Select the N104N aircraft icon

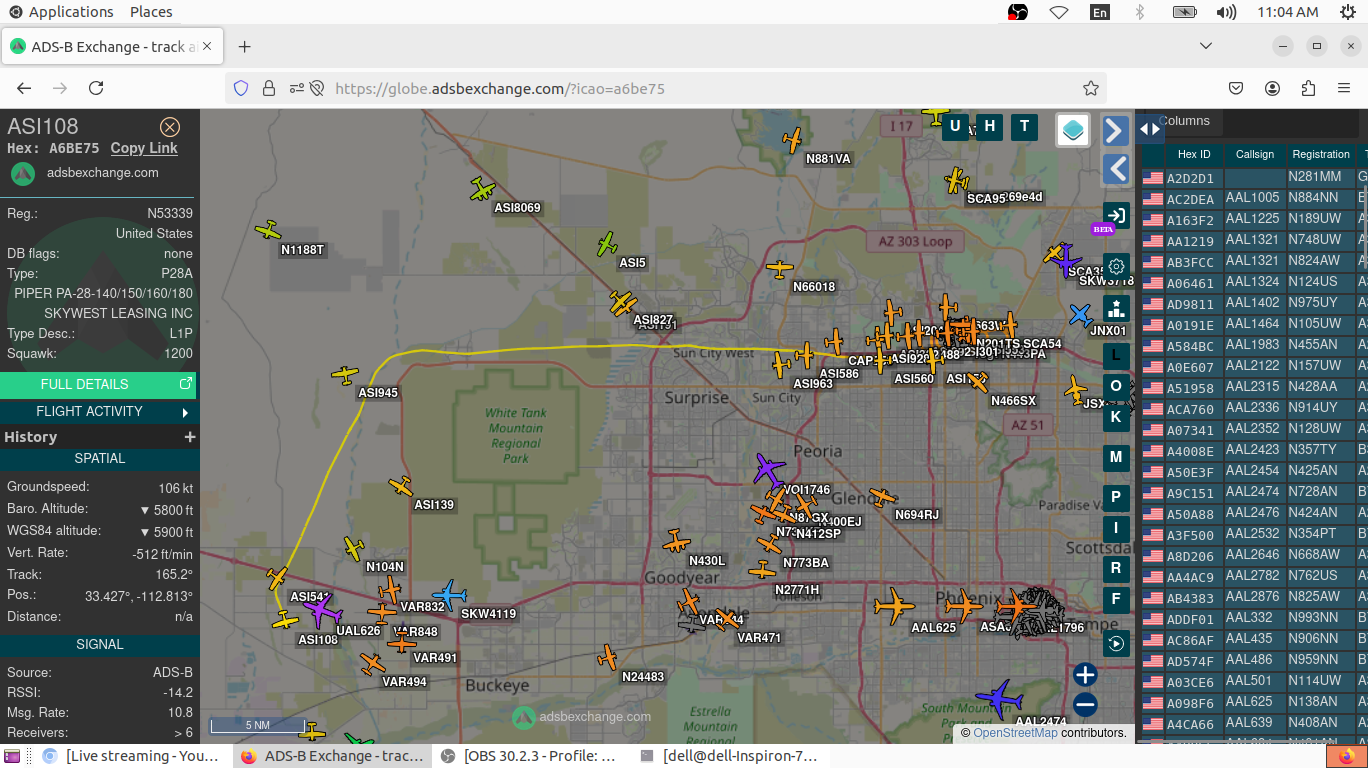pos(354,549)
